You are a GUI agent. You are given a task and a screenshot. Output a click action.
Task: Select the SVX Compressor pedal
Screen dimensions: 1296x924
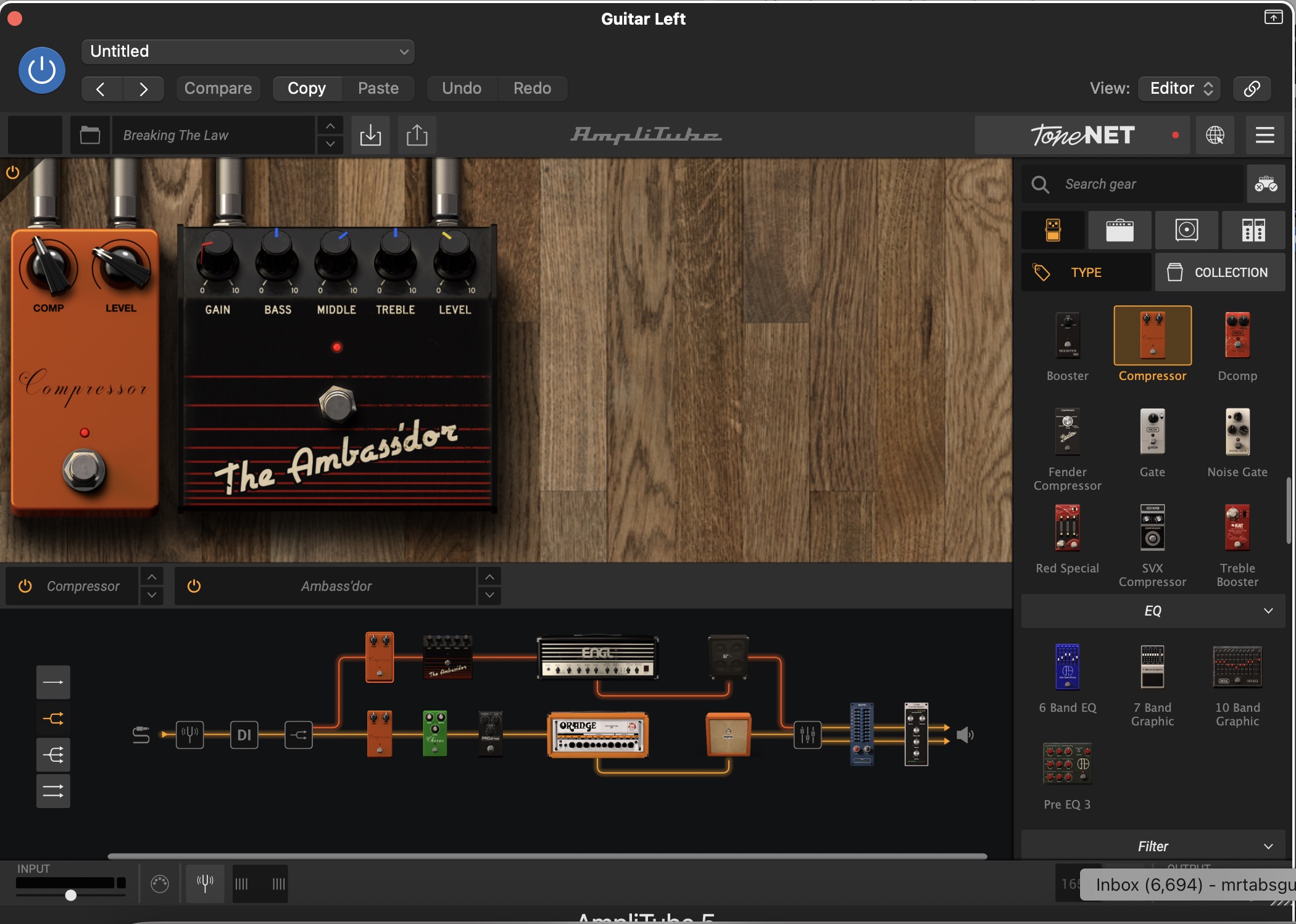pyautogui.click(x=1152, y=528)
